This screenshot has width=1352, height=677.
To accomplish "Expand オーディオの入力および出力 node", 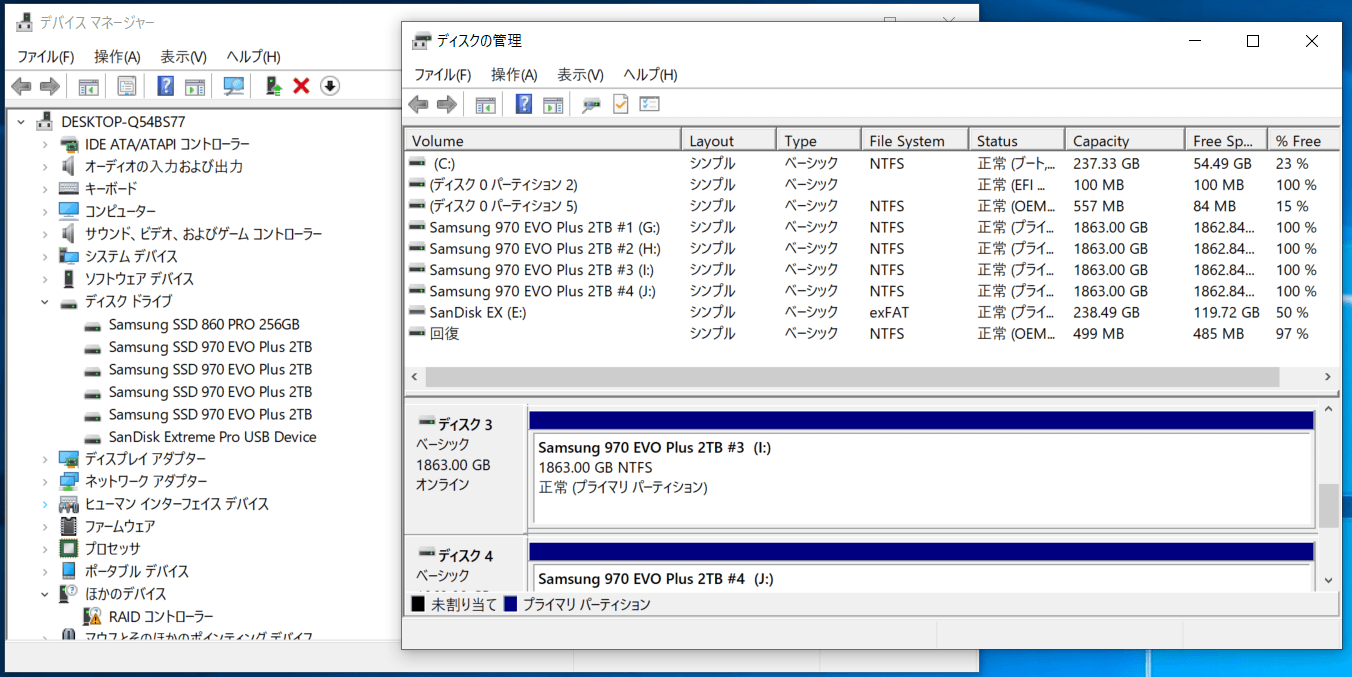I will pos(44,167).
